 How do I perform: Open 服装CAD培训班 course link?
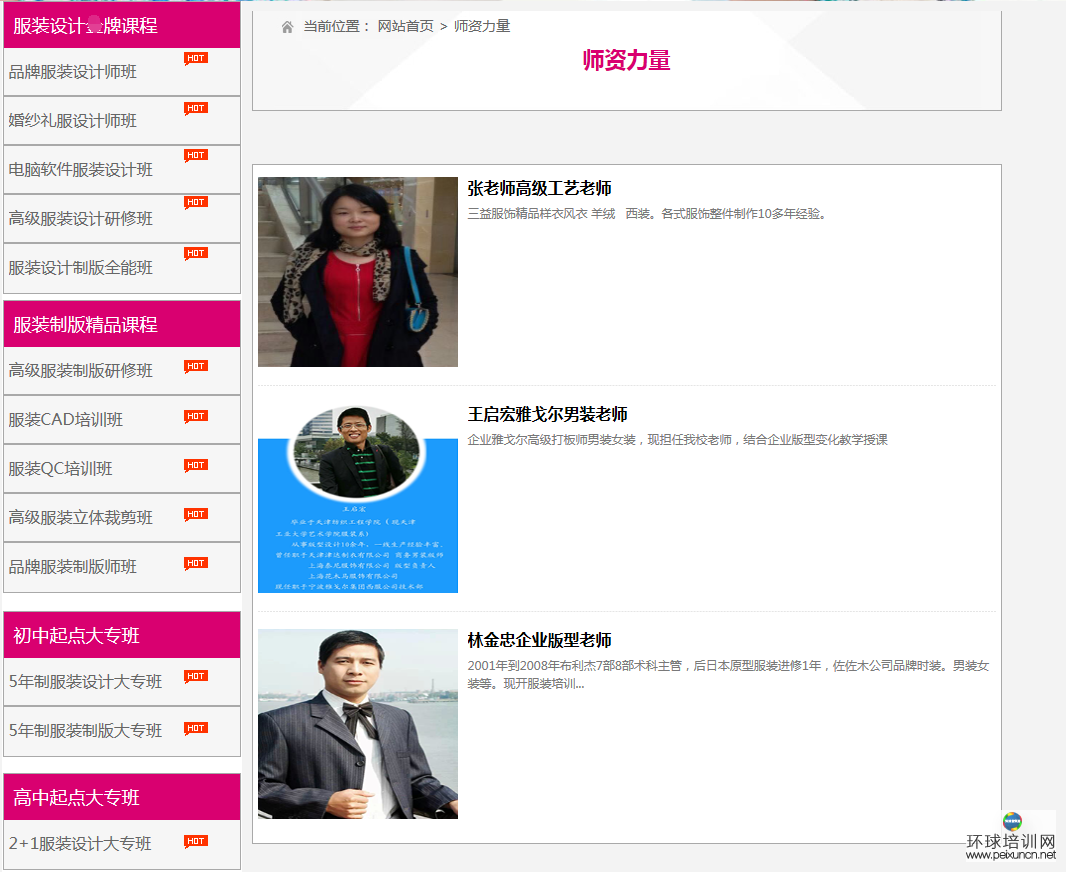65,420
